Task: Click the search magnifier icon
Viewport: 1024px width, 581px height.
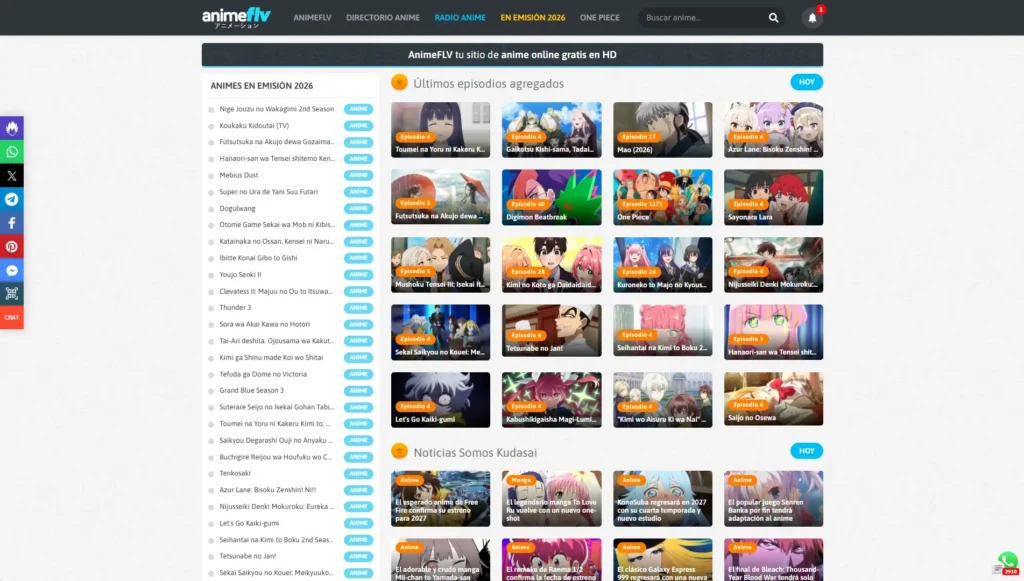Action: pos(773,18)
